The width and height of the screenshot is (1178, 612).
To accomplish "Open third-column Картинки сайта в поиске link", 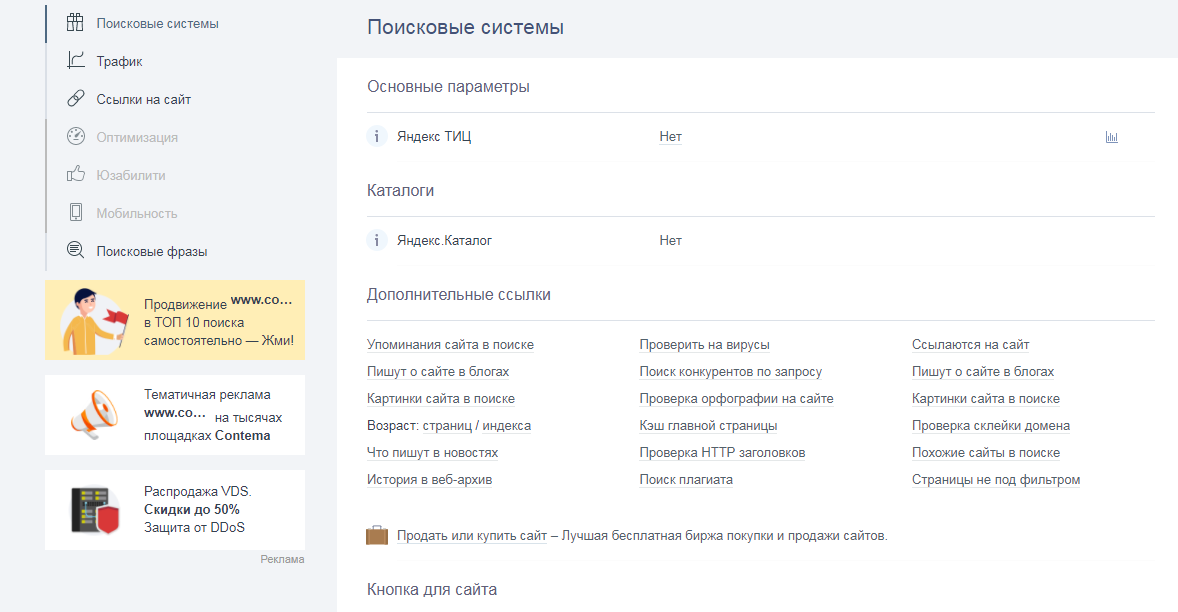I will coord(986,399).
